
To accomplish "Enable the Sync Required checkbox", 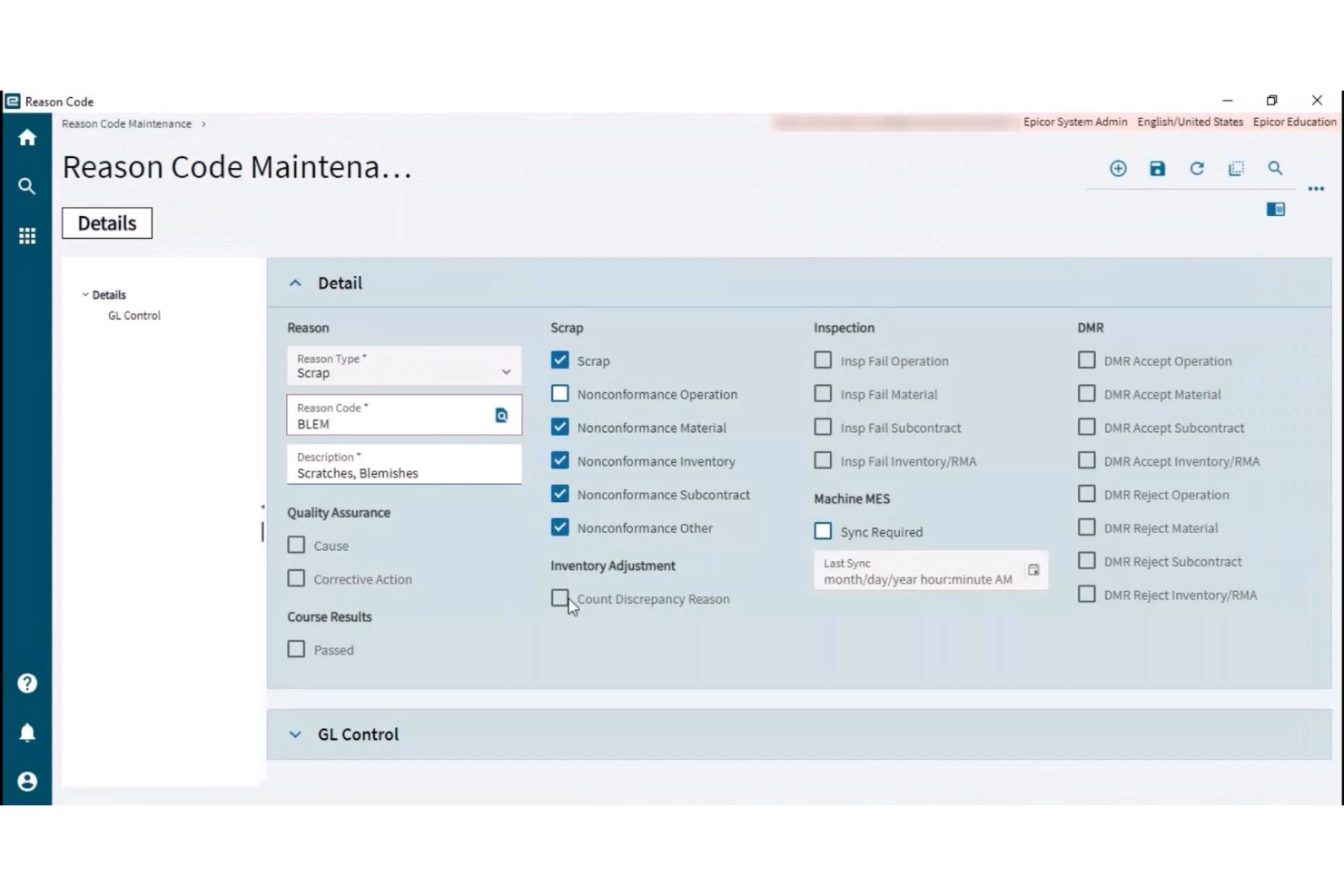I will pyautogui.click(x=822, y=530).
